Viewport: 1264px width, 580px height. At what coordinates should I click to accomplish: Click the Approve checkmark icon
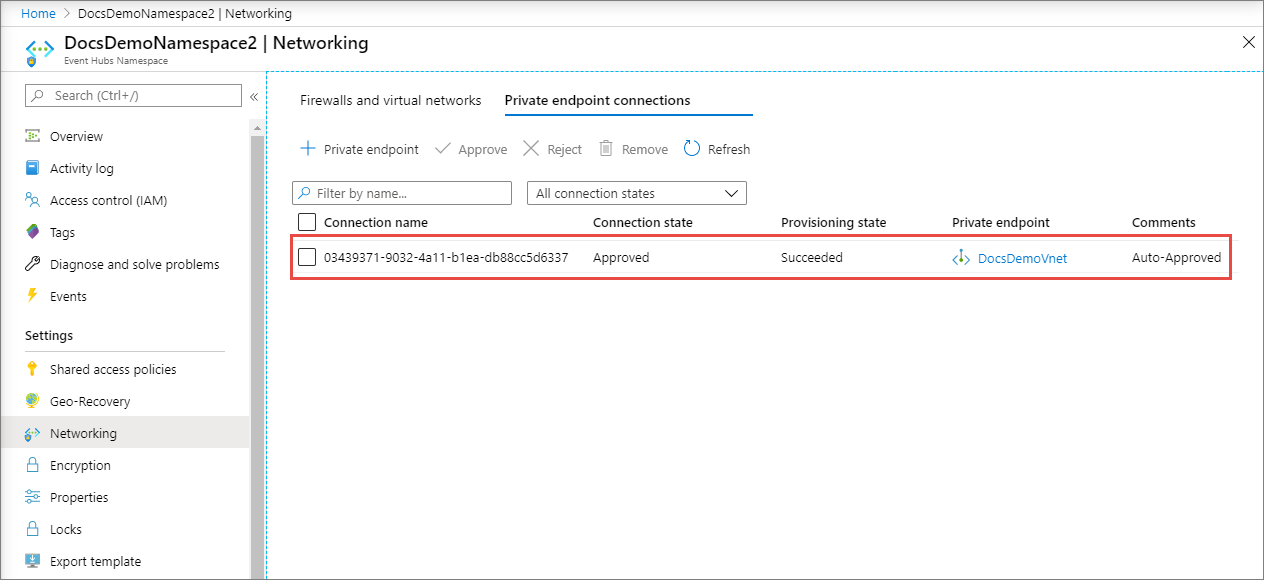[442, 149]
